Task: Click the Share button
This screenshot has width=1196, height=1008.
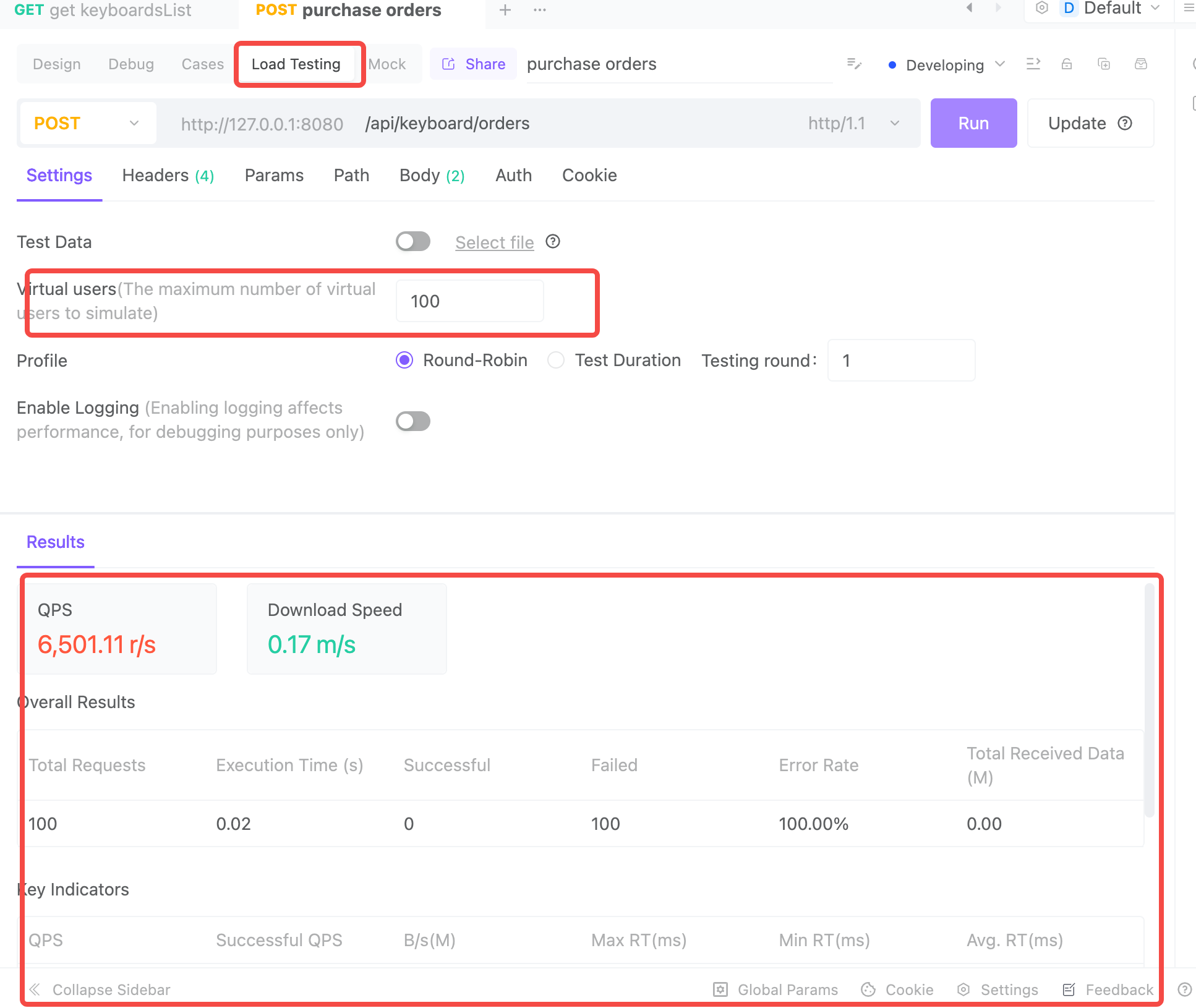Action: coord(473,64)
